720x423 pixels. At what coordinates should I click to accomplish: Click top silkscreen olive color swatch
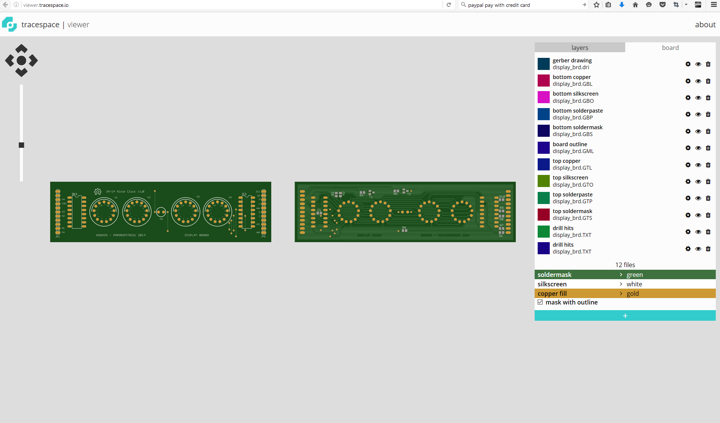click(544, 181)
